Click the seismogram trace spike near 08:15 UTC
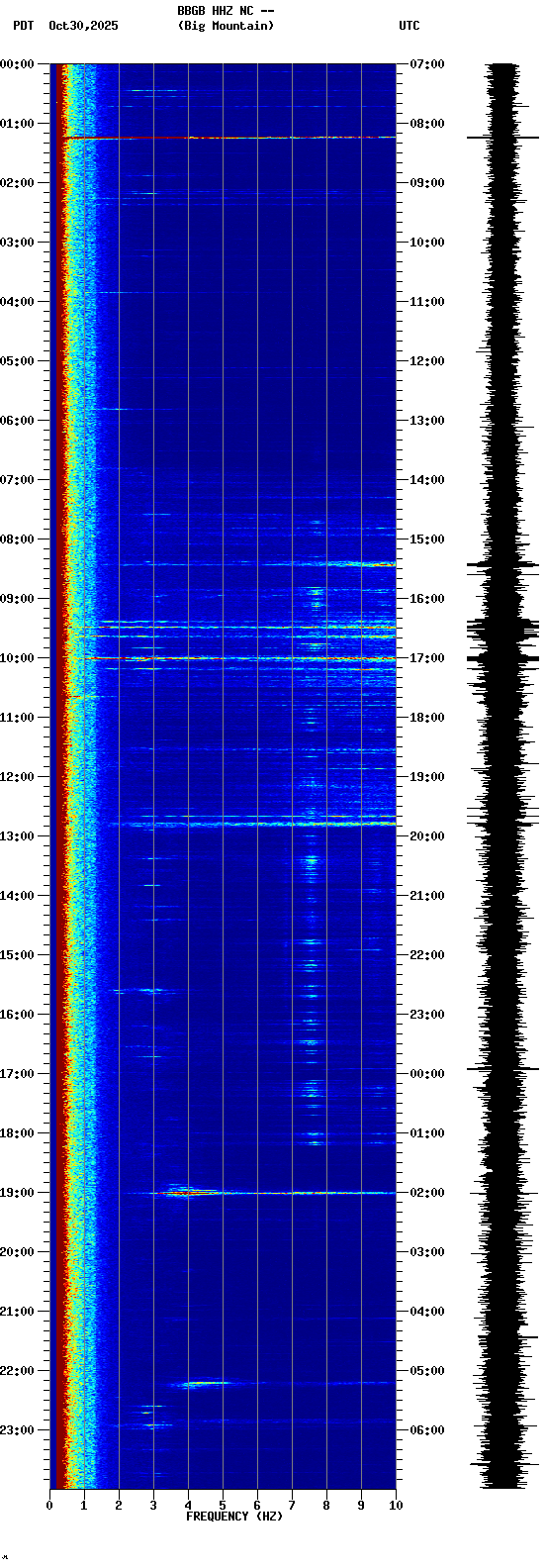The width and height of the screenshot is (546, 1568). click(x=503, y=138)
